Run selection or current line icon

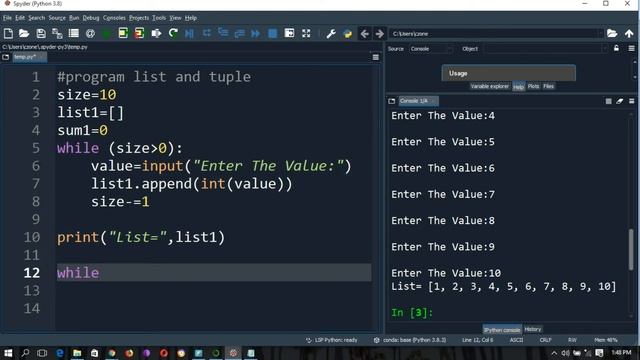[156, 33]
